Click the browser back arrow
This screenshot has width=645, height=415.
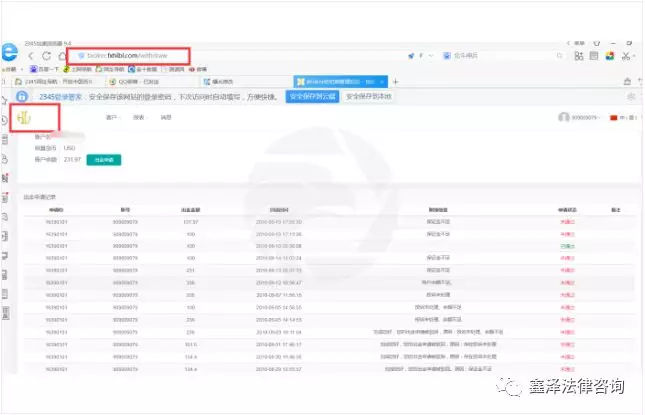pyautogui.click(x=31, y=56)
